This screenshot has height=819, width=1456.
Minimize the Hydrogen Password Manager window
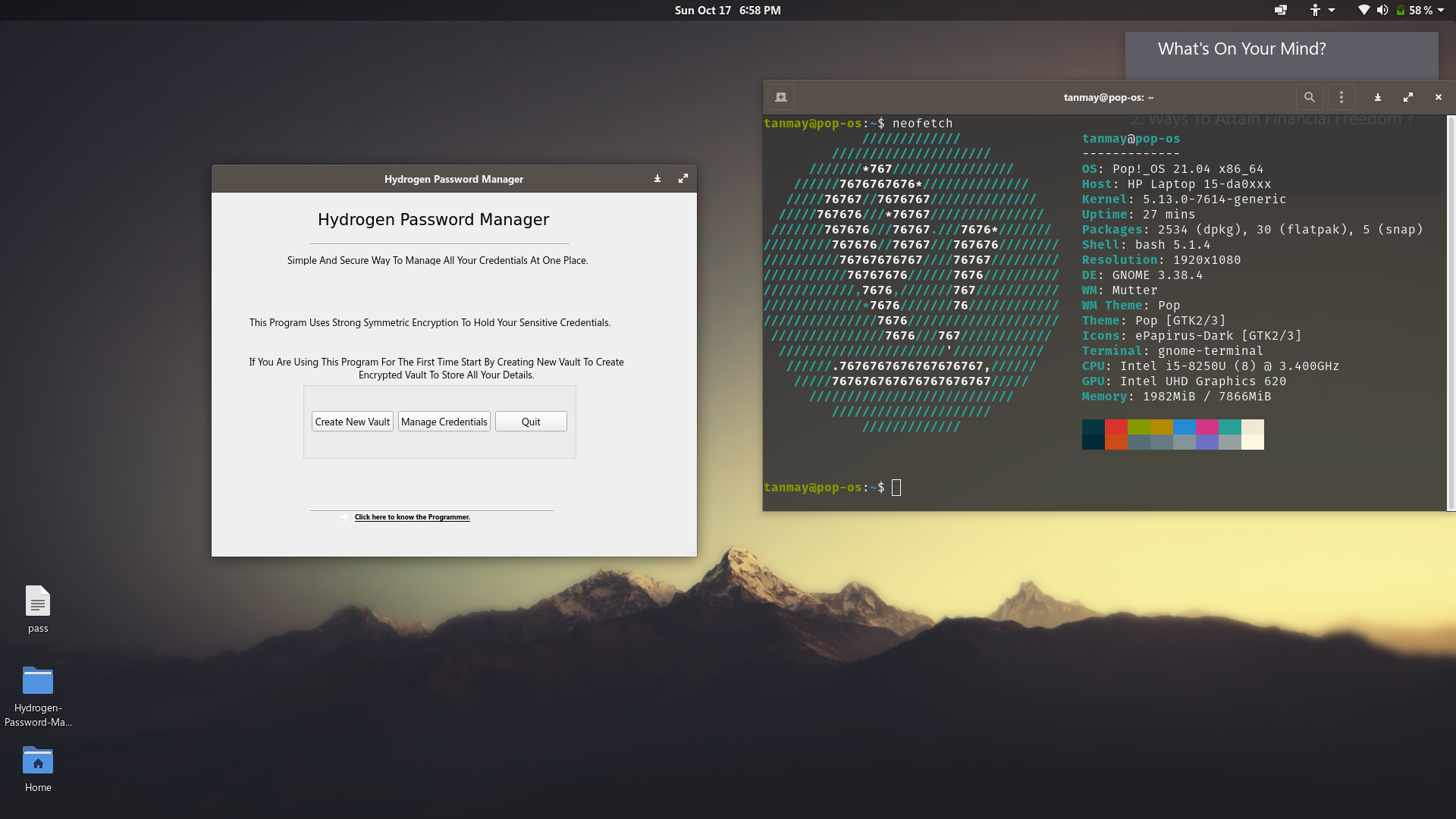tap(657, 179)
